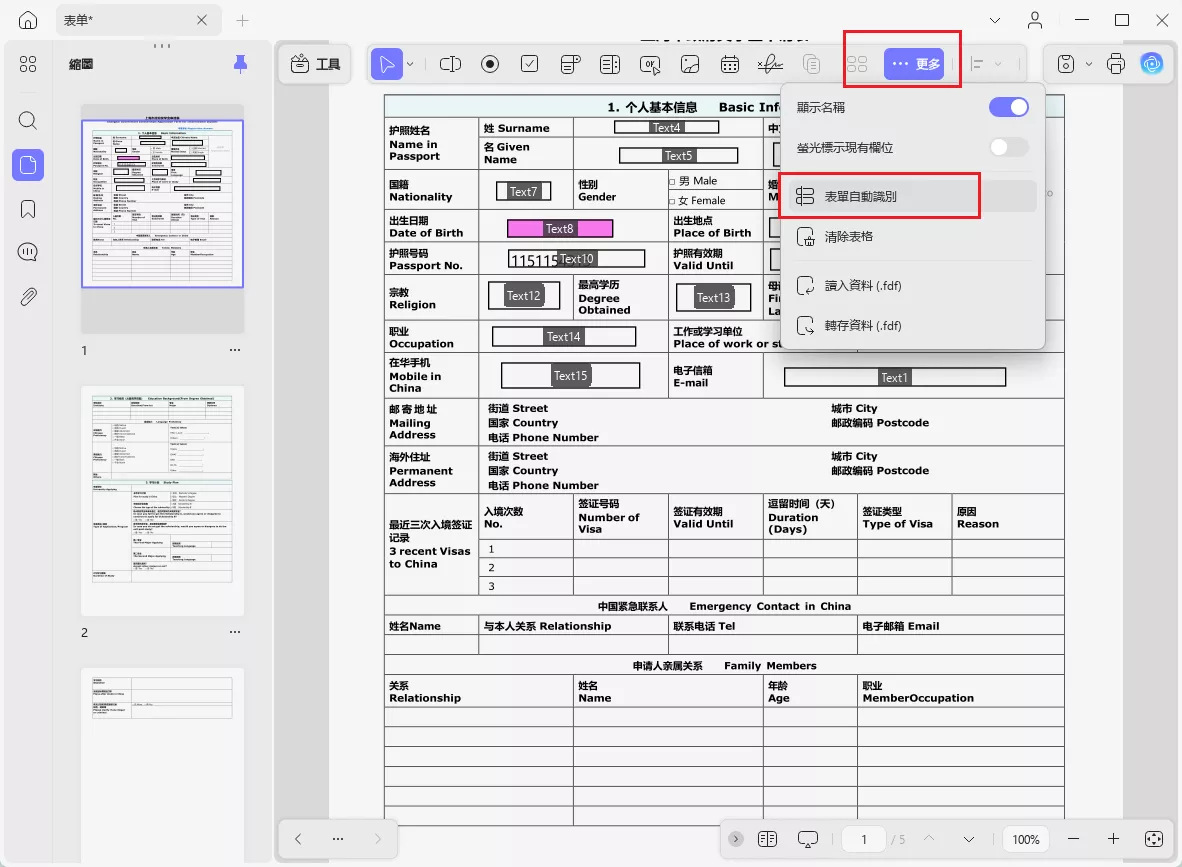Zoom in with the plus button
Image resolution: width=1182 pixels, height=867 pixels.
[1113, 839]
